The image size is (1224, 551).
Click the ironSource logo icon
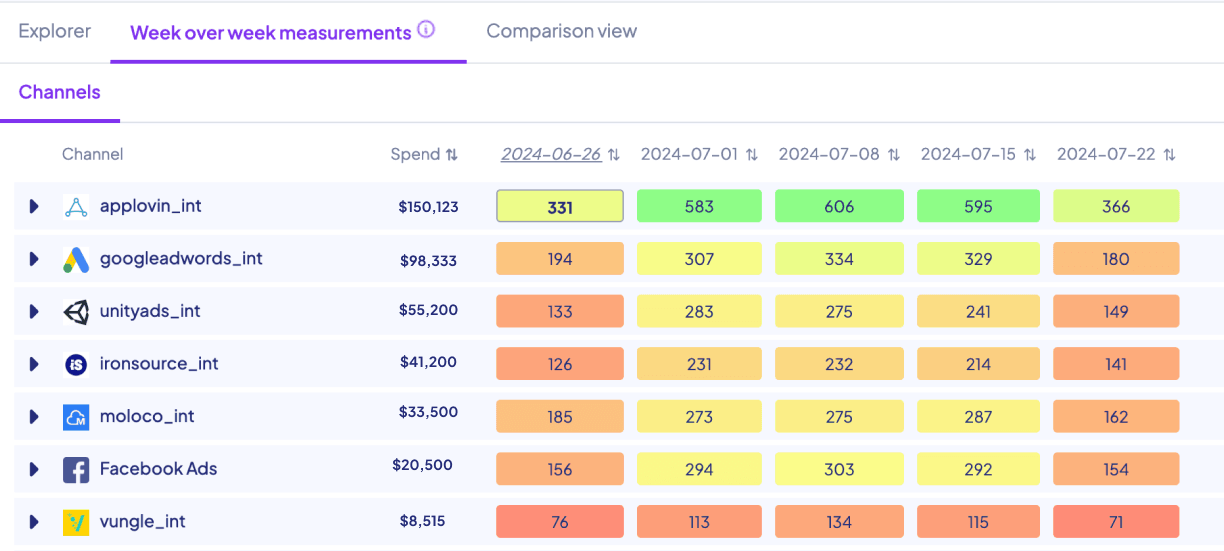tap(76, 364)
